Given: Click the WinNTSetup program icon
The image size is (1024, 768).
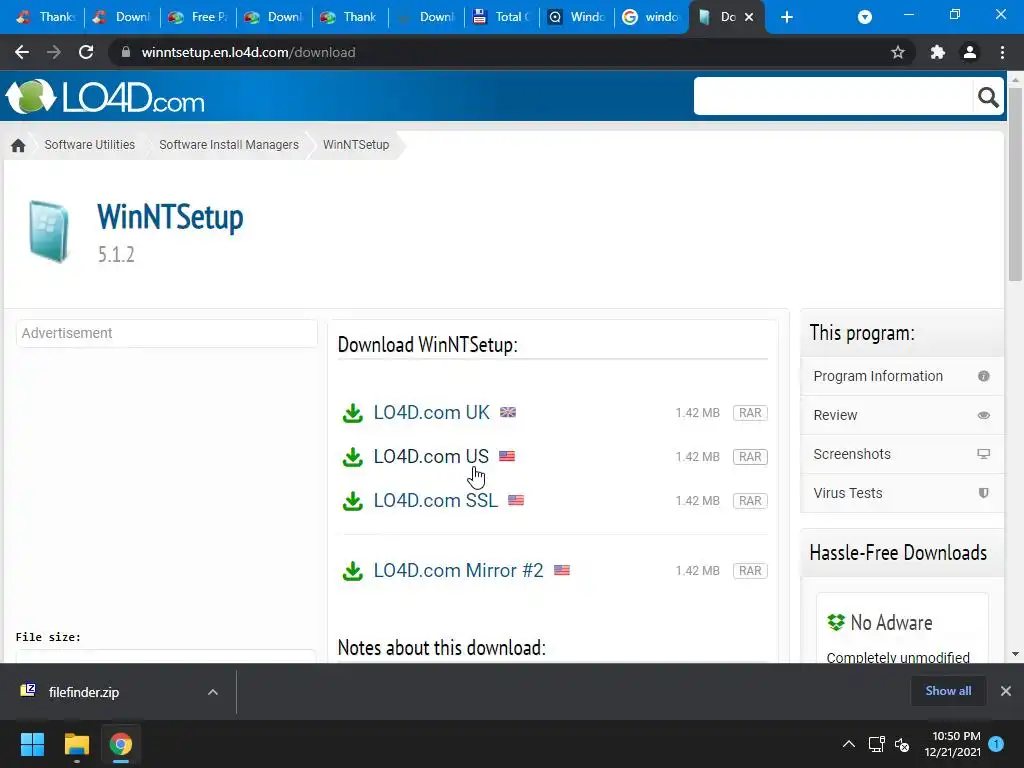Looking at the screenshot, I should [49, 232].
